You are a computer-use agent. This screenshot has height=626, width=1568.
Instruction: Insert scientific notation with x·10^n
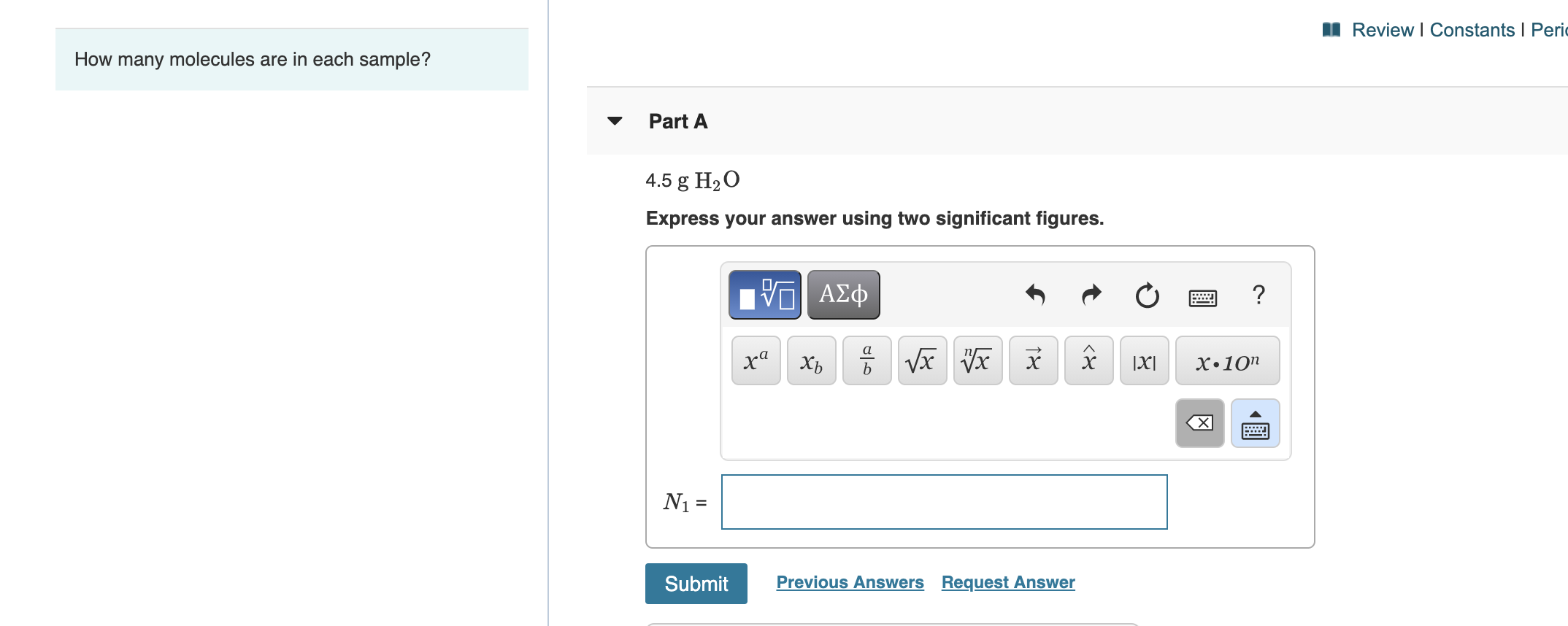tap(1227, 361)
